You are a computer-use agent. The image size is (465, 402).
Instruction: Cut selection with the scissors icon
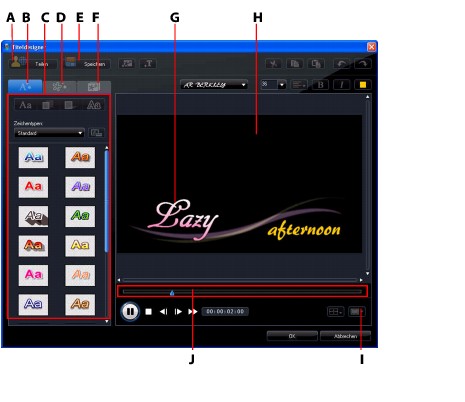pos(274,64)
